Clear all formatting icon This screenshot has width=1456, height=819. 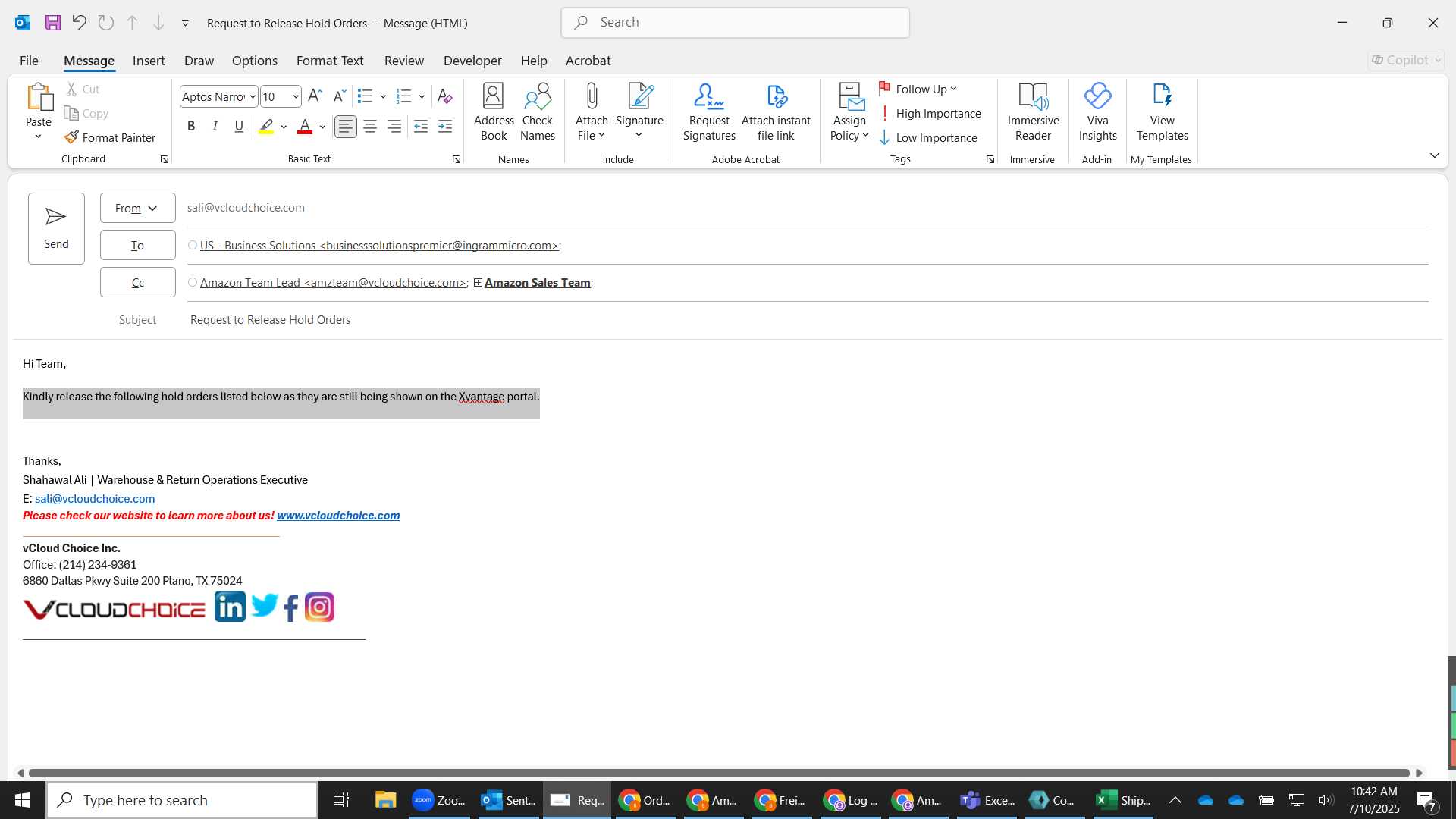point(444,96)
